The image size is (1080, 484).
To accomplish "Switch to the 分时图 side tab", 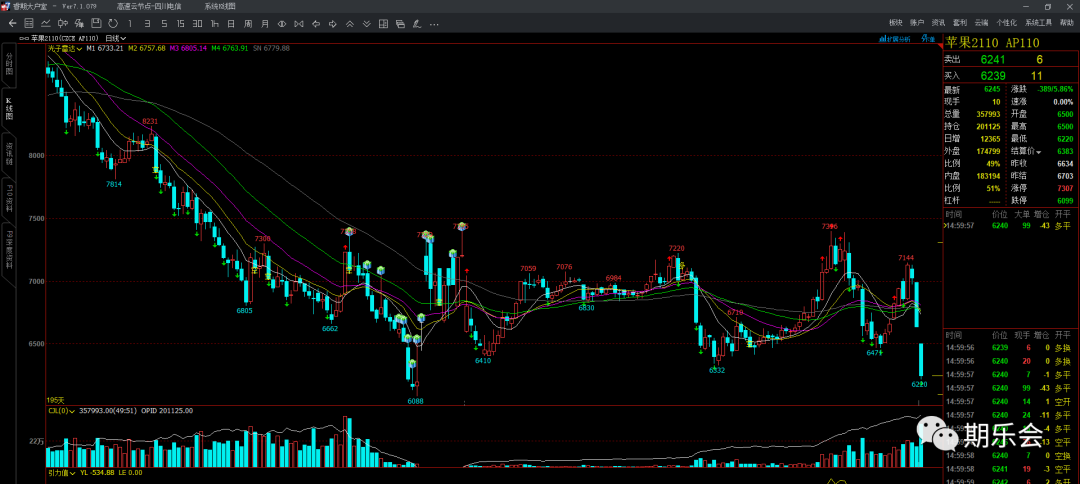I will [9, 63].
